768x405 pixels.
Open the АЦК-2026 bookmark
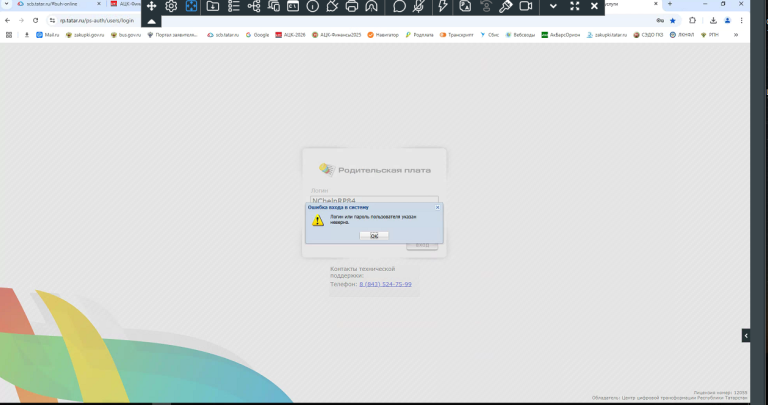click(290, 35)
